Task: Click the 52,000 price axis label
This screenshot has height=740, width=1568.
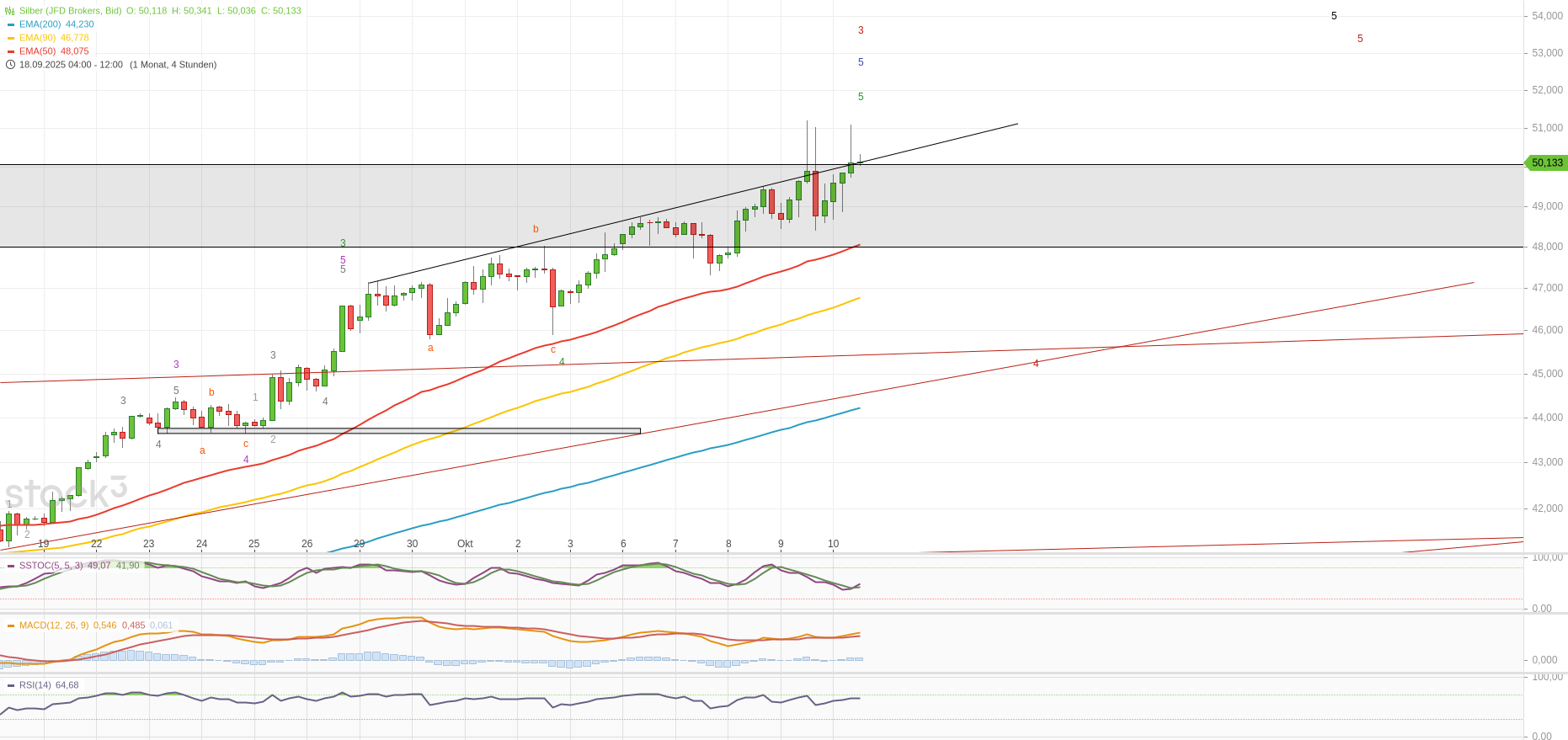Action: 1547,90
